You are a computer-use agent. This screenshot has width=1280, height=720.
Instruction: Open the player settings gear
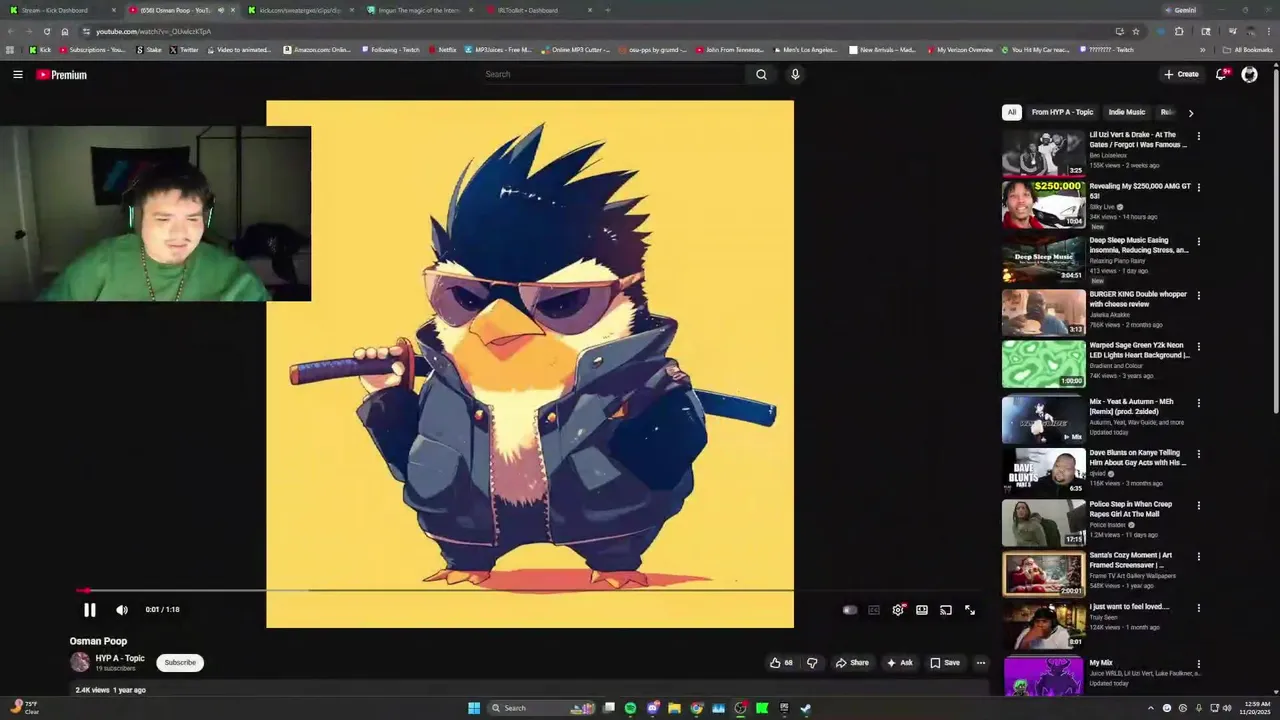pos(898,610)
